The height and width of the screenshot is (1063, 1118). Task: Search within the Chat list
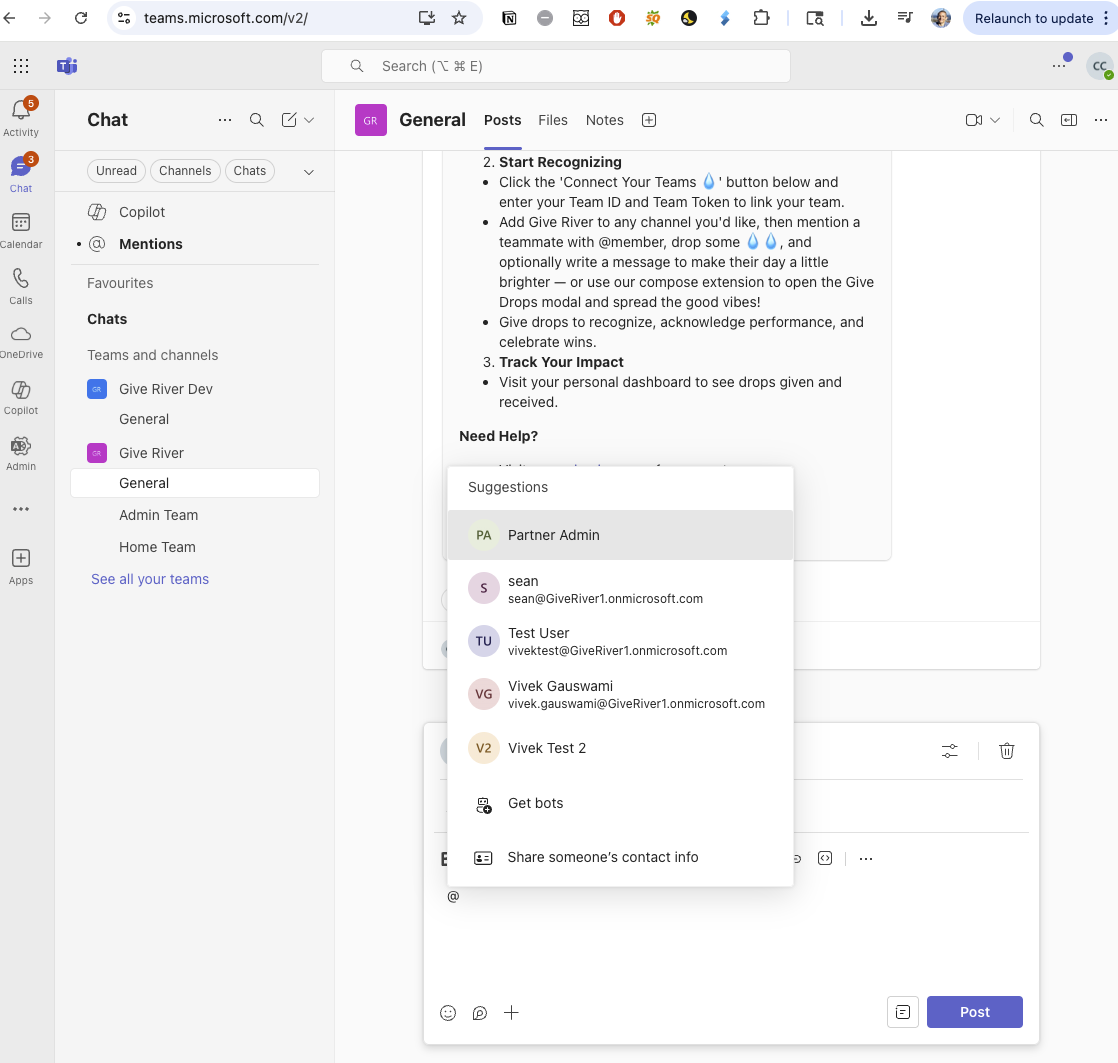(257, 120)
